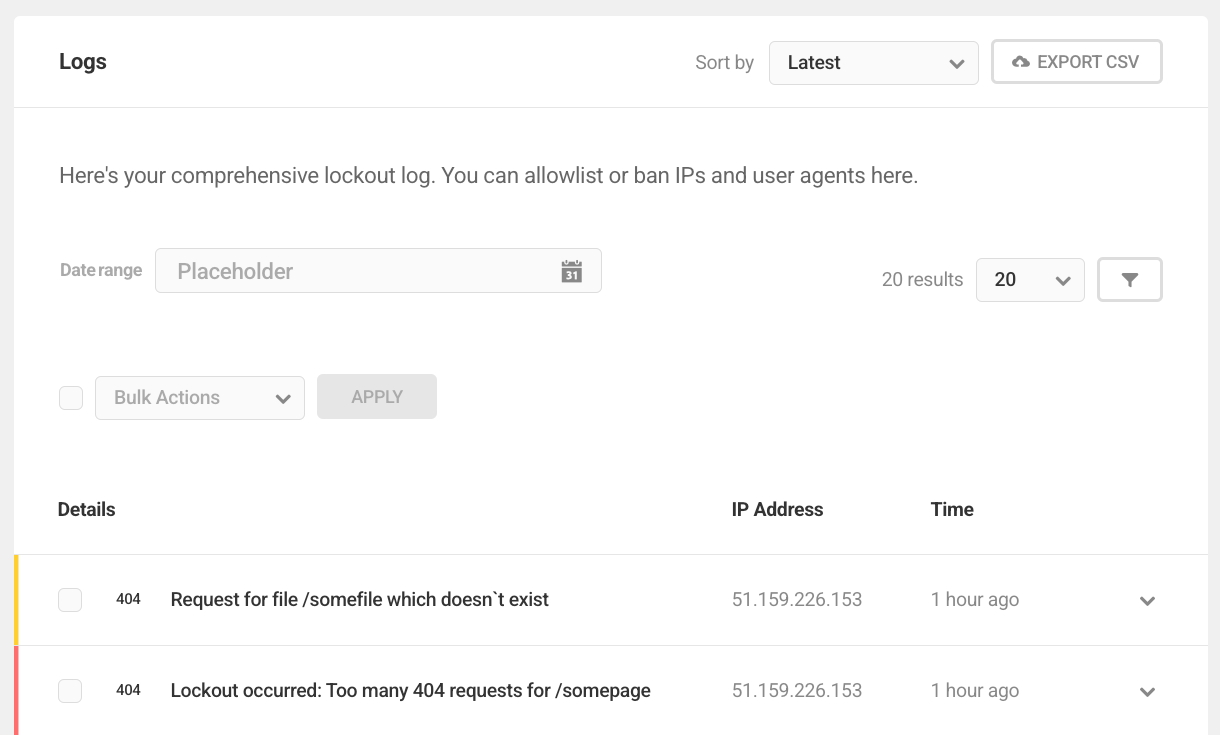Open the Bulk Actions dropdown
1220x735 pixels.
pyautogui.click(x=199, y=397)
